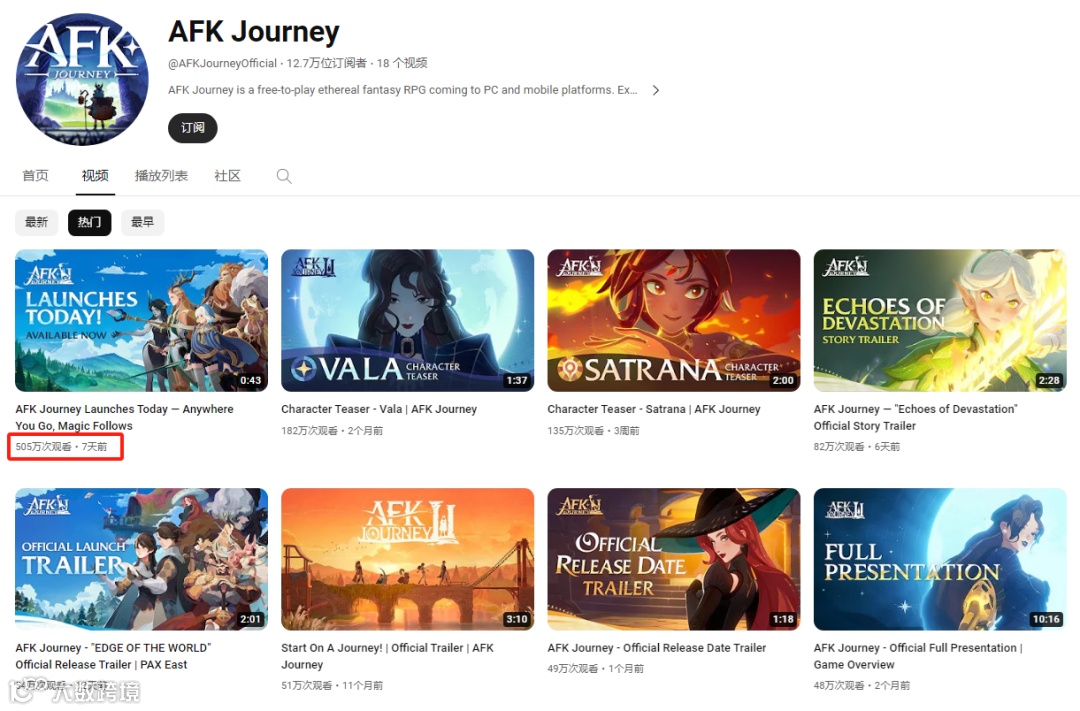
Task: Click 'Official Full Presentation' video title
Action: pos(918,657)
